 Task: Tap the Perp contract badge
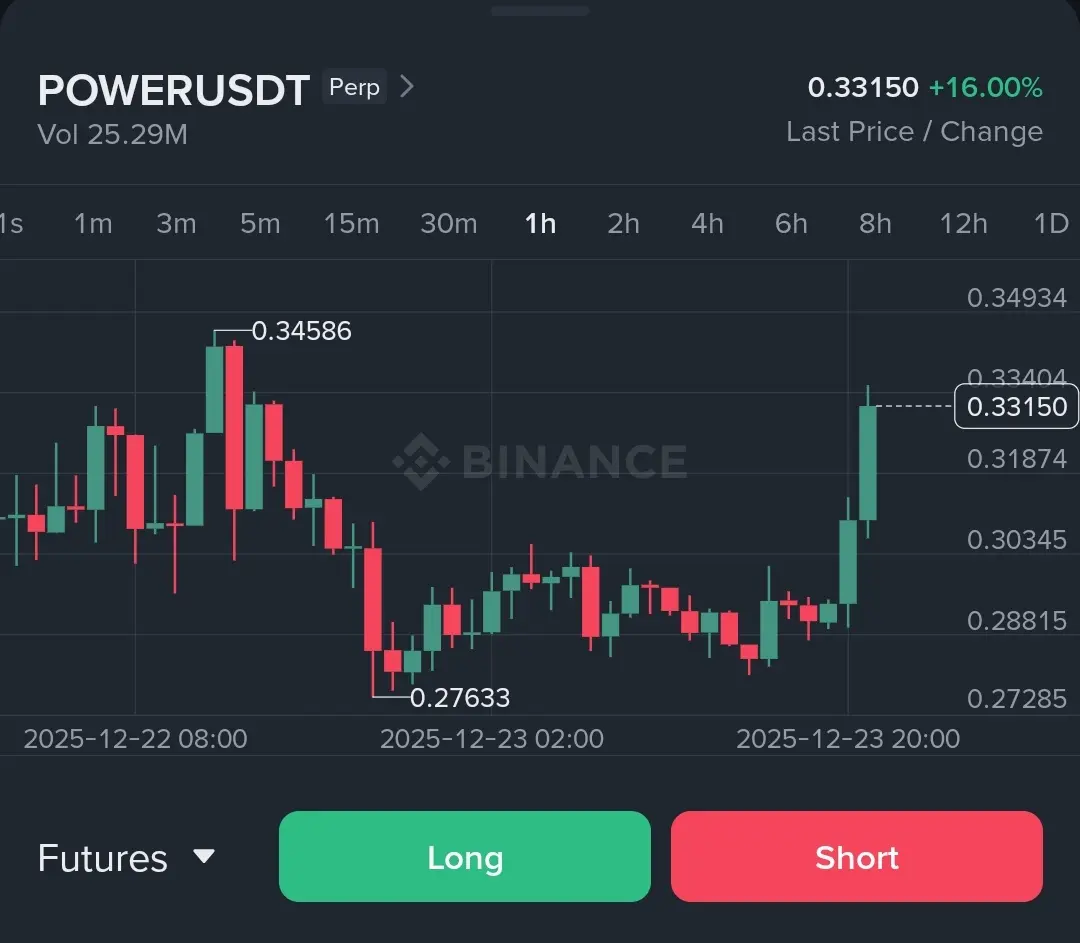click(x=354, y=87)
